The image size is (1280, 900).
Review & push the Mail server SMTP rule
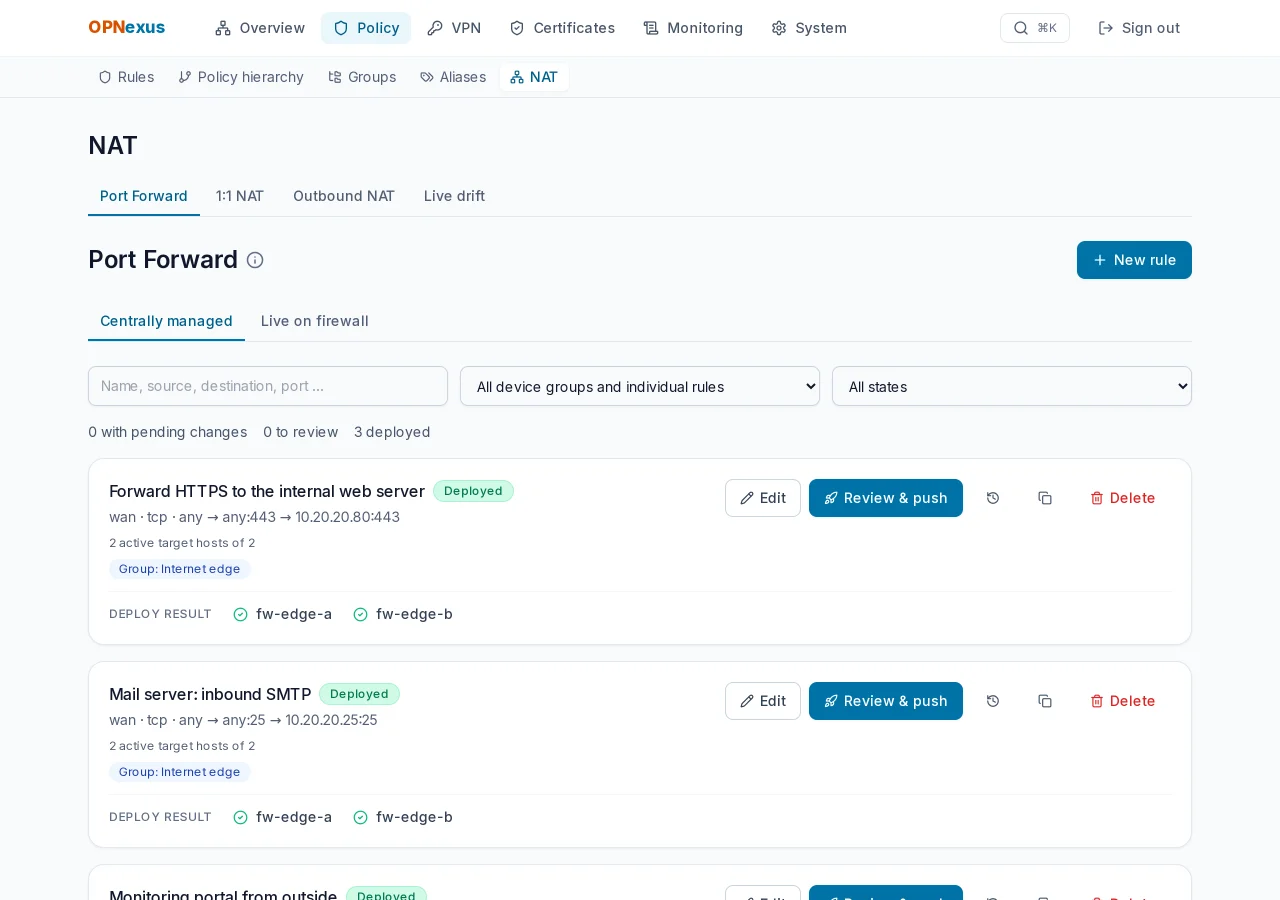[886, 701]
